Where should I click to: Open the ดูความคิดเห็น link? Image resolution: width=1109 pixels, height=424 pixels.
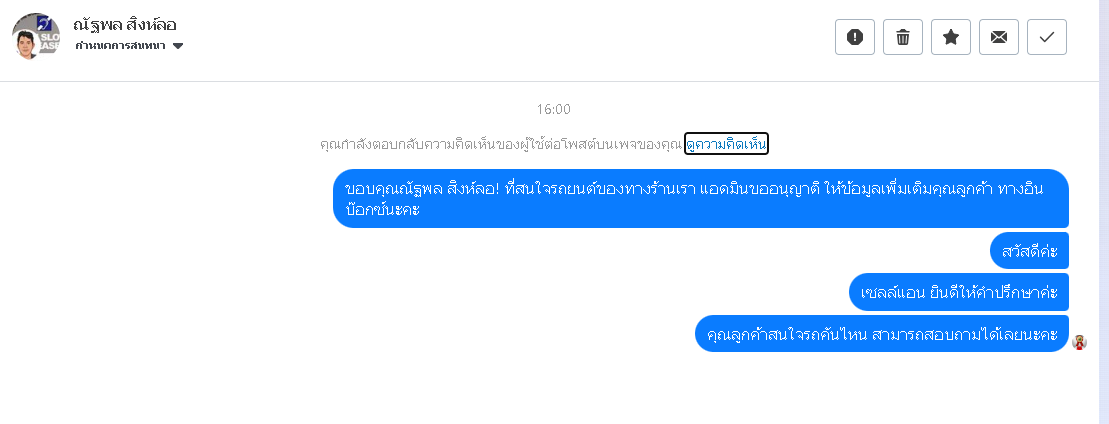(x=726, y=144)
